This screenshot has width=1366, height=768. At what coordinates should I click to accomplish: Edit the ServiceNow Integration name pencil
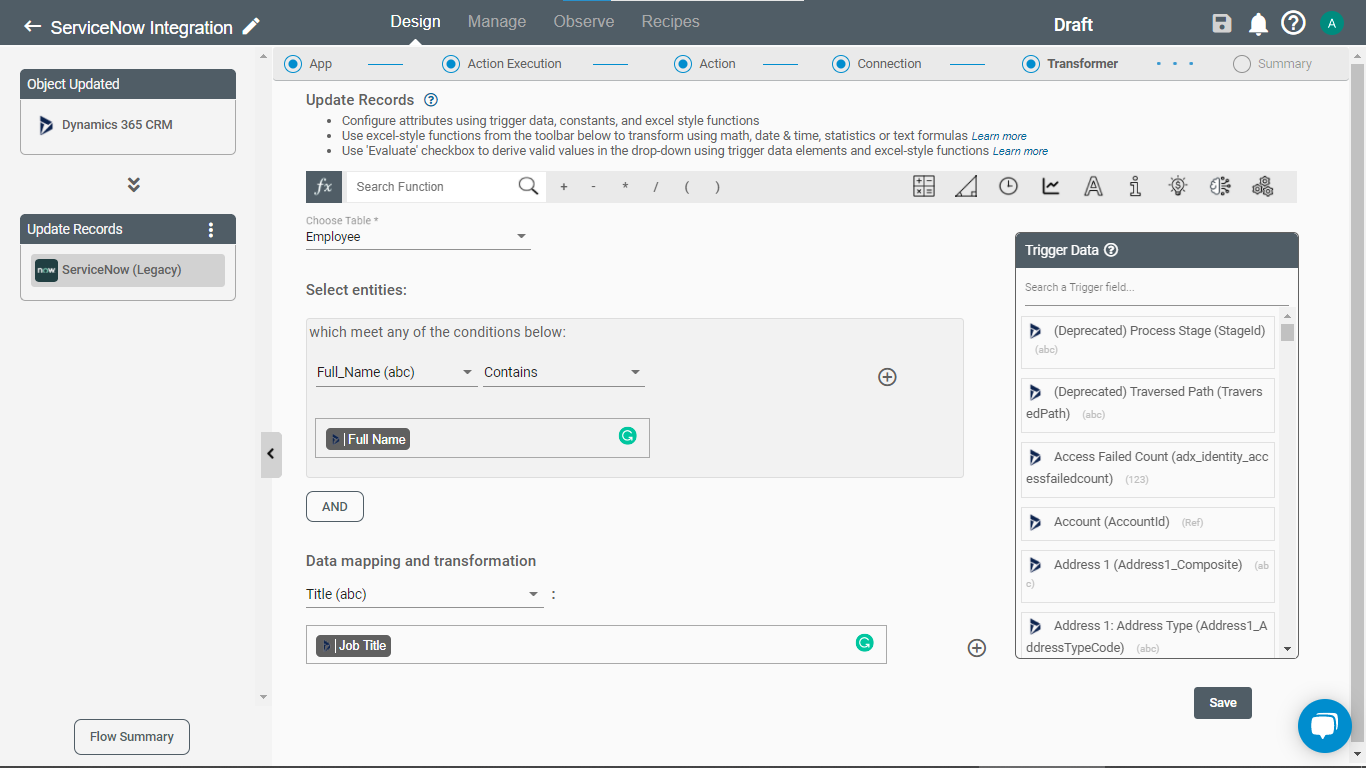coord(251,26)
